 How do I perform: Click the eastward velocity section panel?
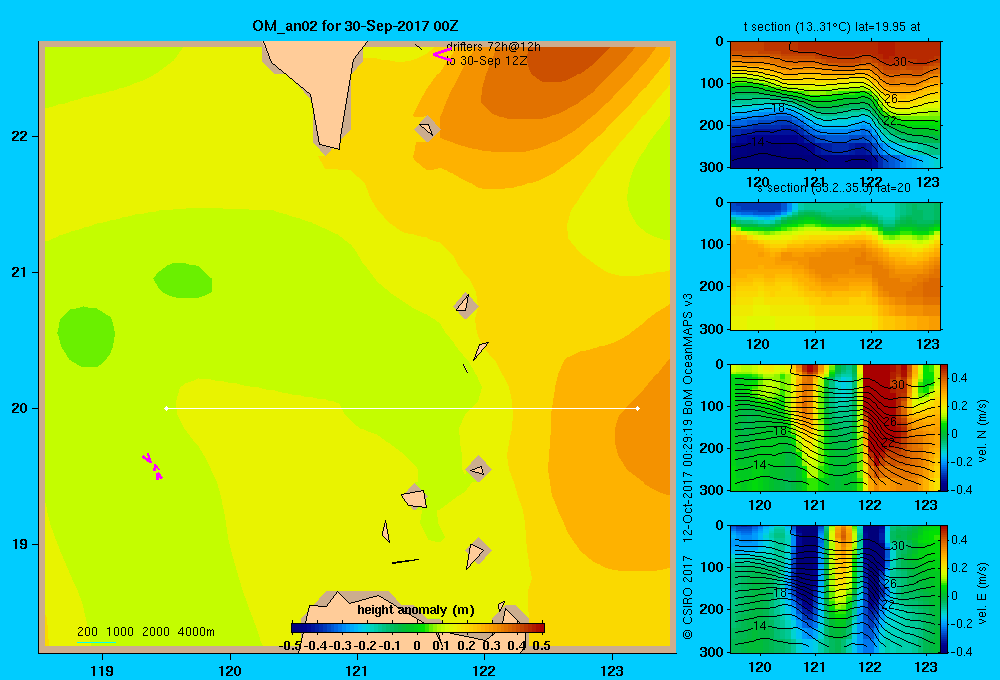pos(835,589)
